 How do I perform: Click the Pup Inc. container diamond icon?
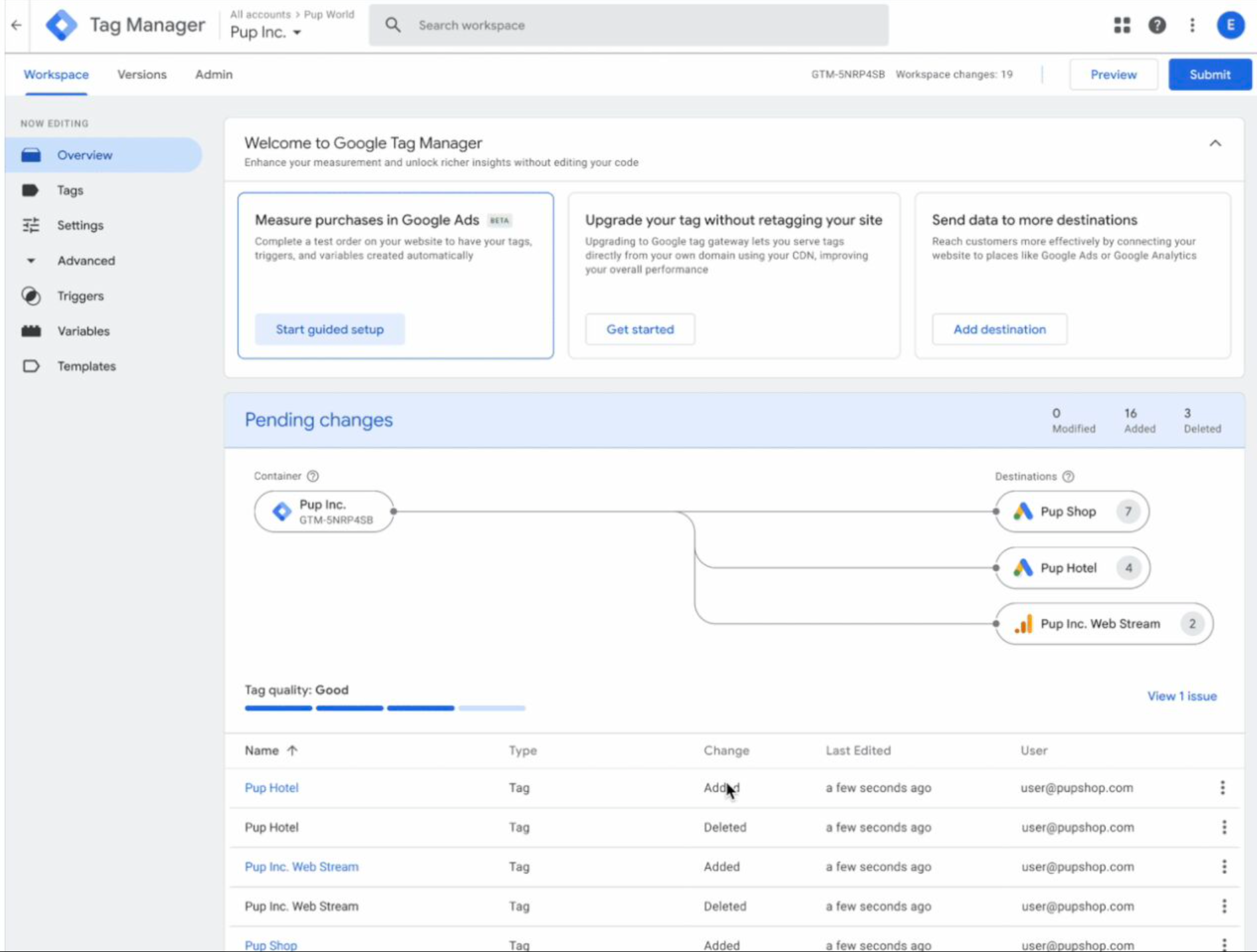pyautogui.click(x=282, y=511)
